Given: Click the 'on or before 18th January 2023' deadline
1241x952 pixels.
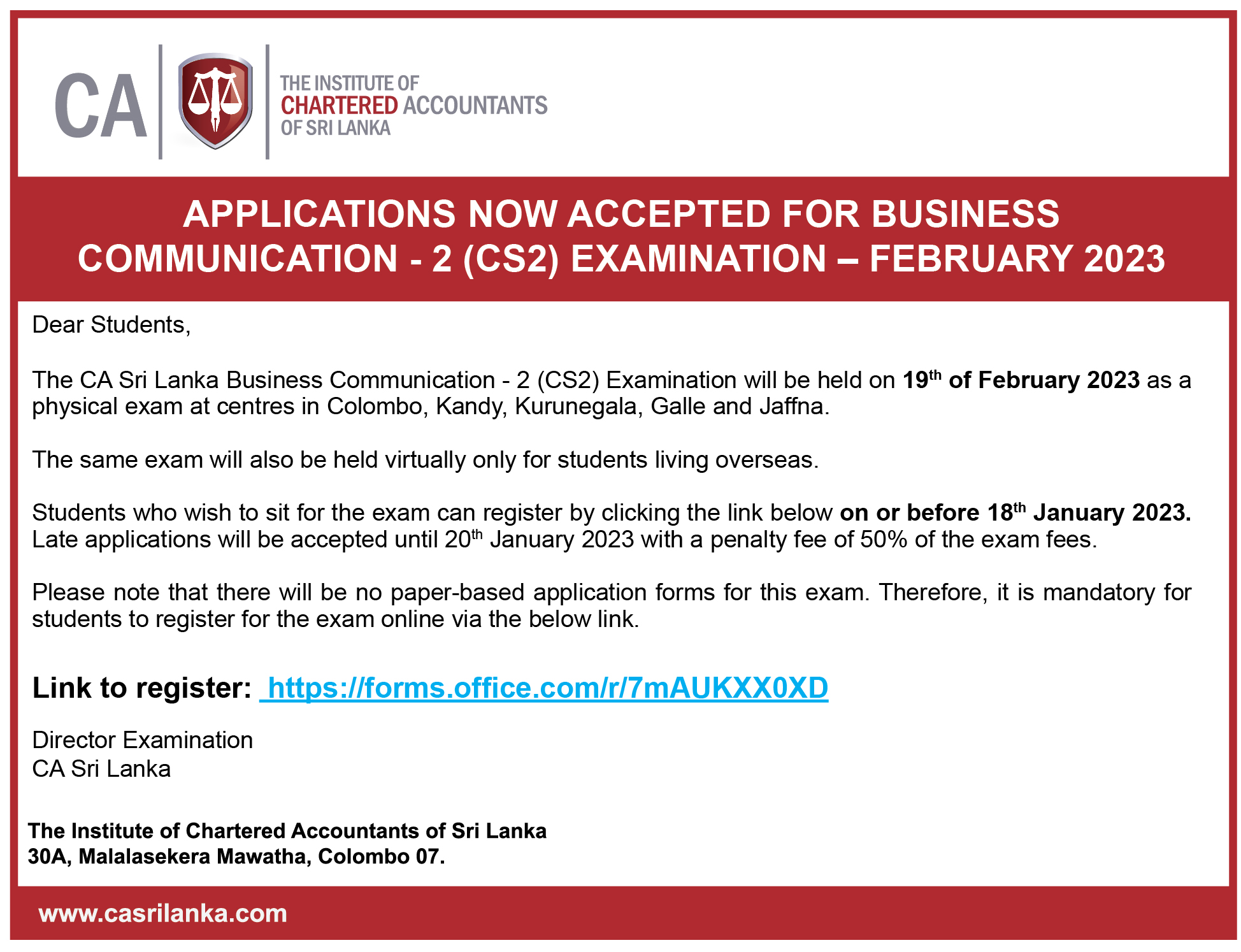Looking at the screenshot, I should click(x=1015, y=513).
